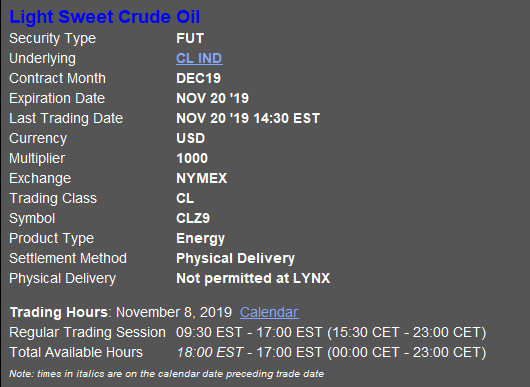Click the NYMEX exchange value

[201, 178]
